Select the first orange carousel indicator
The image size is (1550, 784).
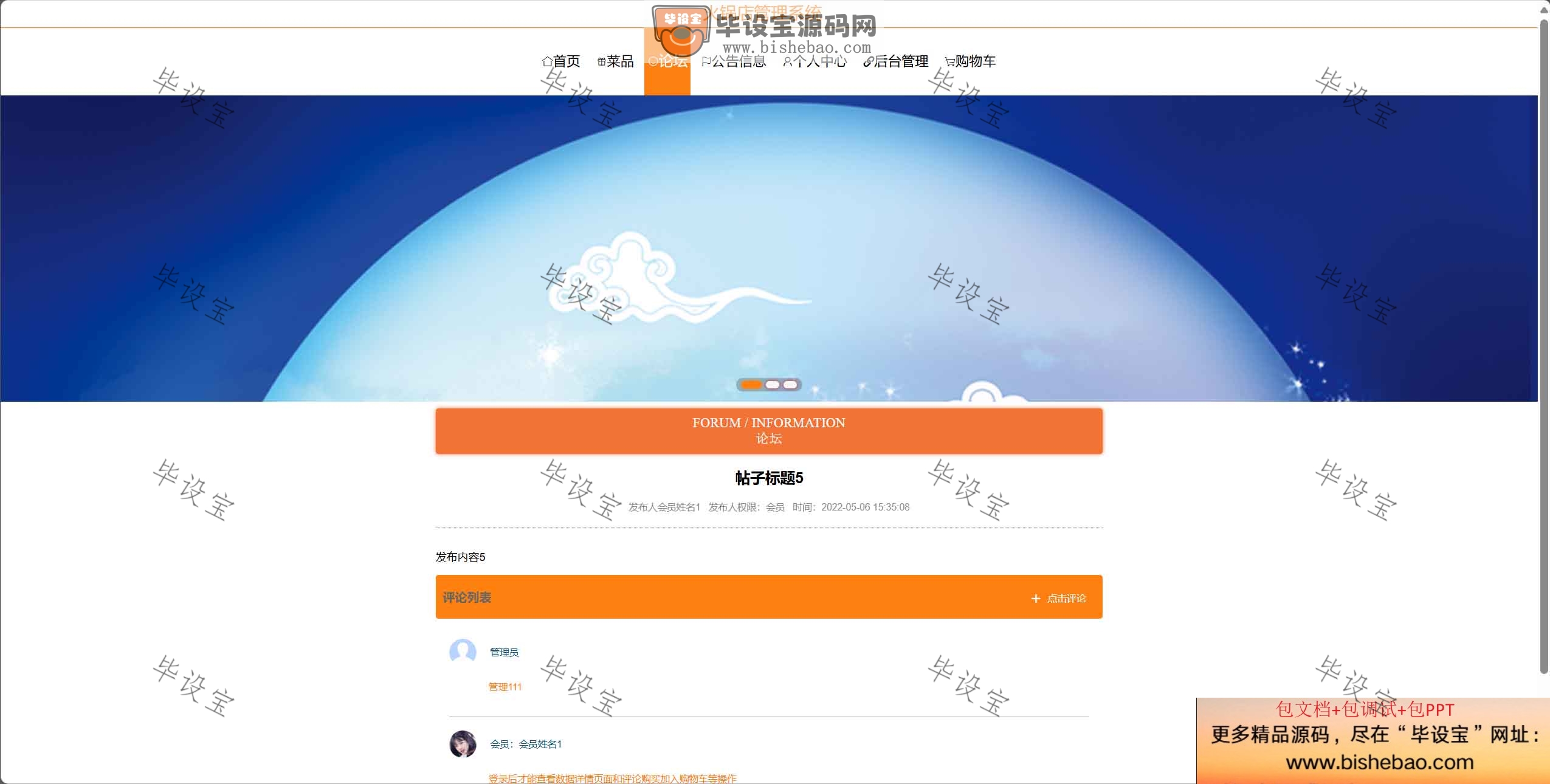(x=751, y=385)
